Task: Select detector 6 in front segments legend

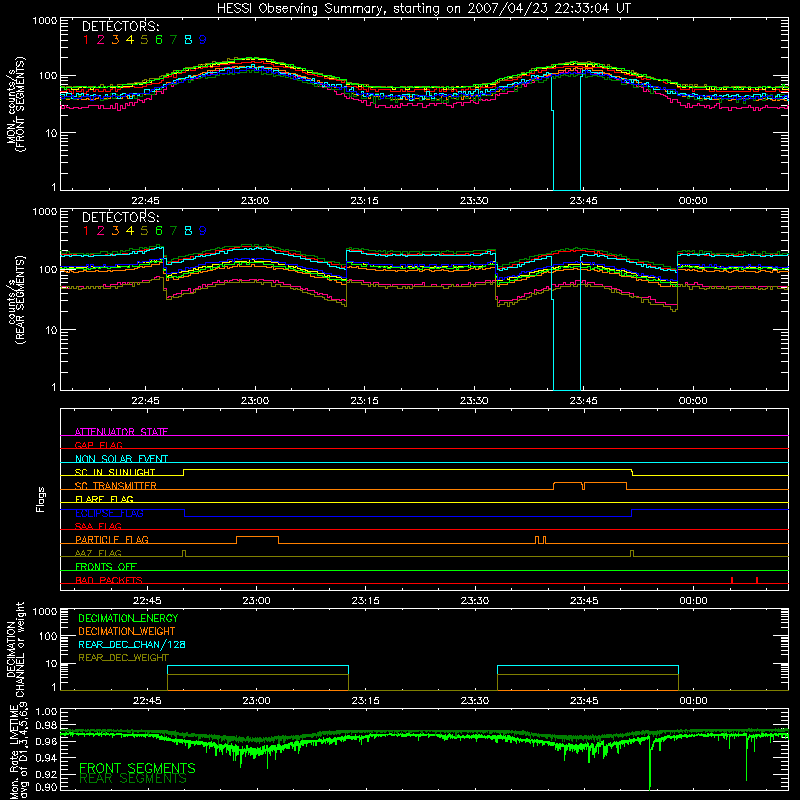Action: point(159,40)
